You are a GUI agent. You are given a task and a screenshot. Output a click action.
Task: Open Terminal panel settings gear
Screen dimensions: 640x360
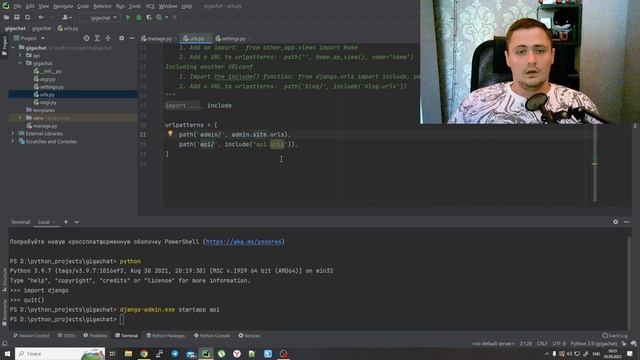point(615,222)
